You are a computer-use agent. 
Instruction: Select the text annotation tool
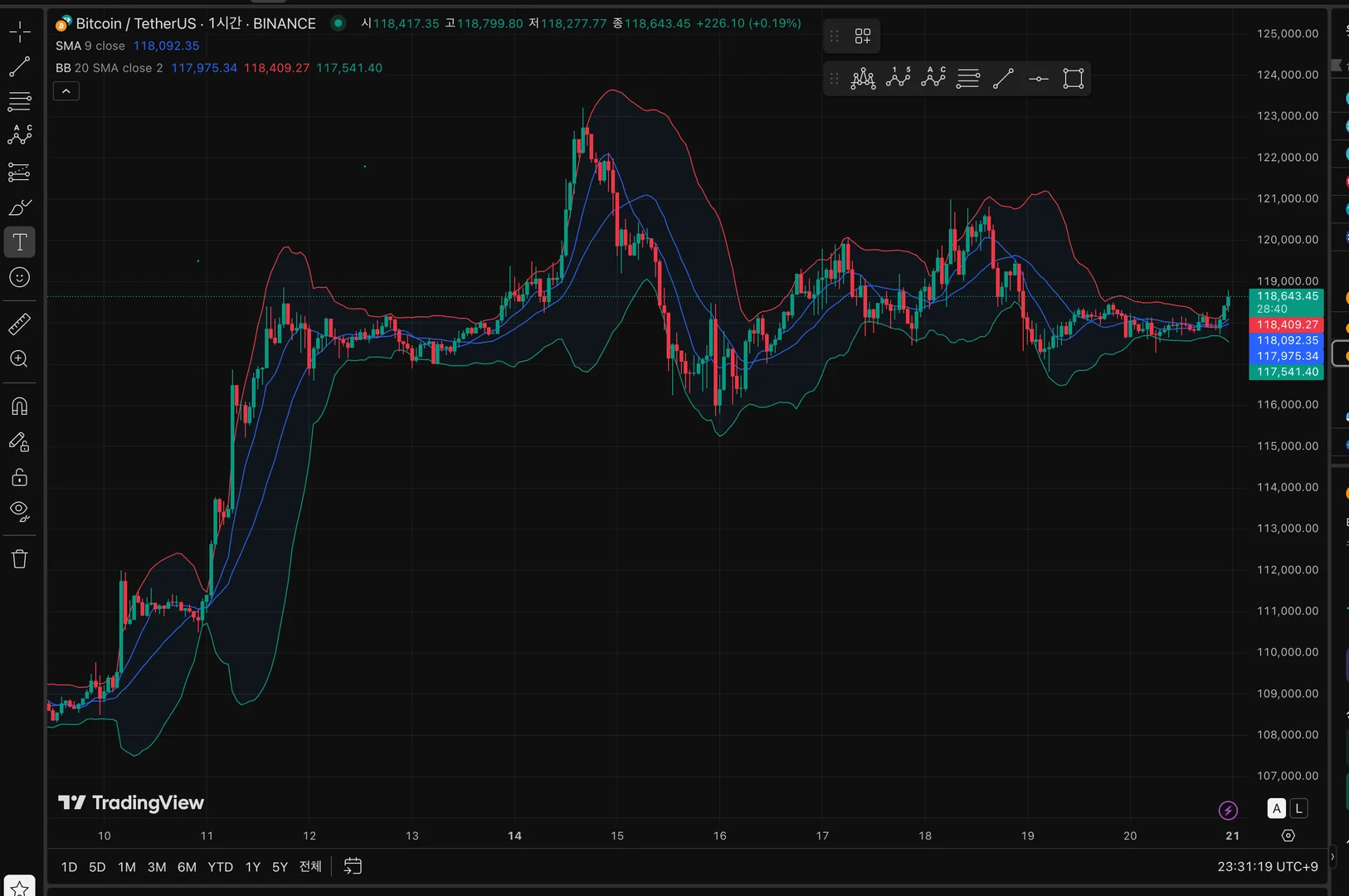point(20,242)
